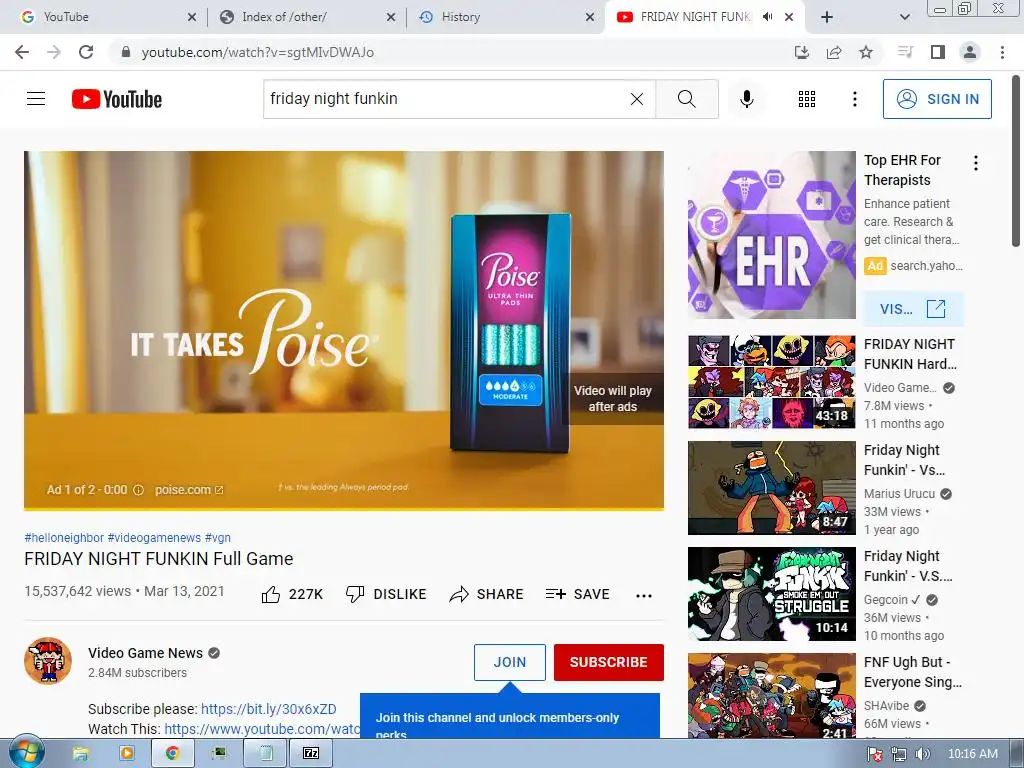Clear the search box text
Viewport: 1024px width, 768px height.
tap(637, 99)
